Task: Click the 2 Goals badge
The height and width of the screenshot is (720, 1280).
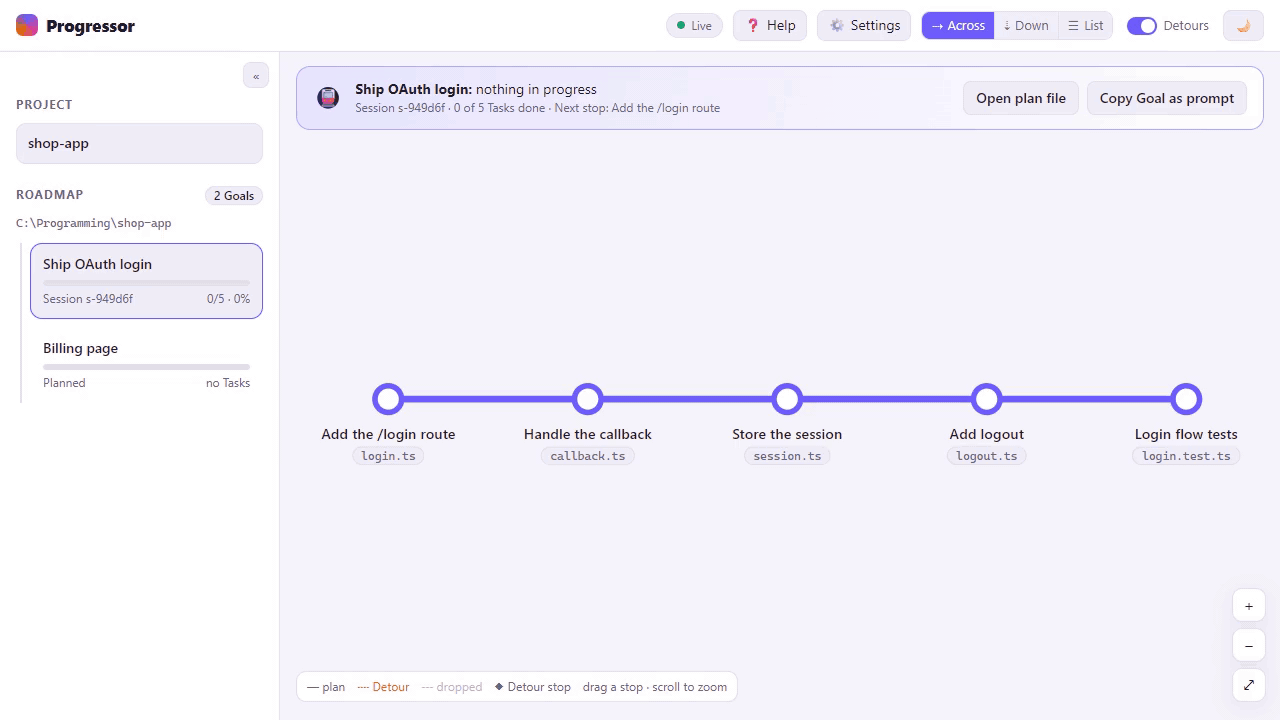Action: (x=234, y=195)
